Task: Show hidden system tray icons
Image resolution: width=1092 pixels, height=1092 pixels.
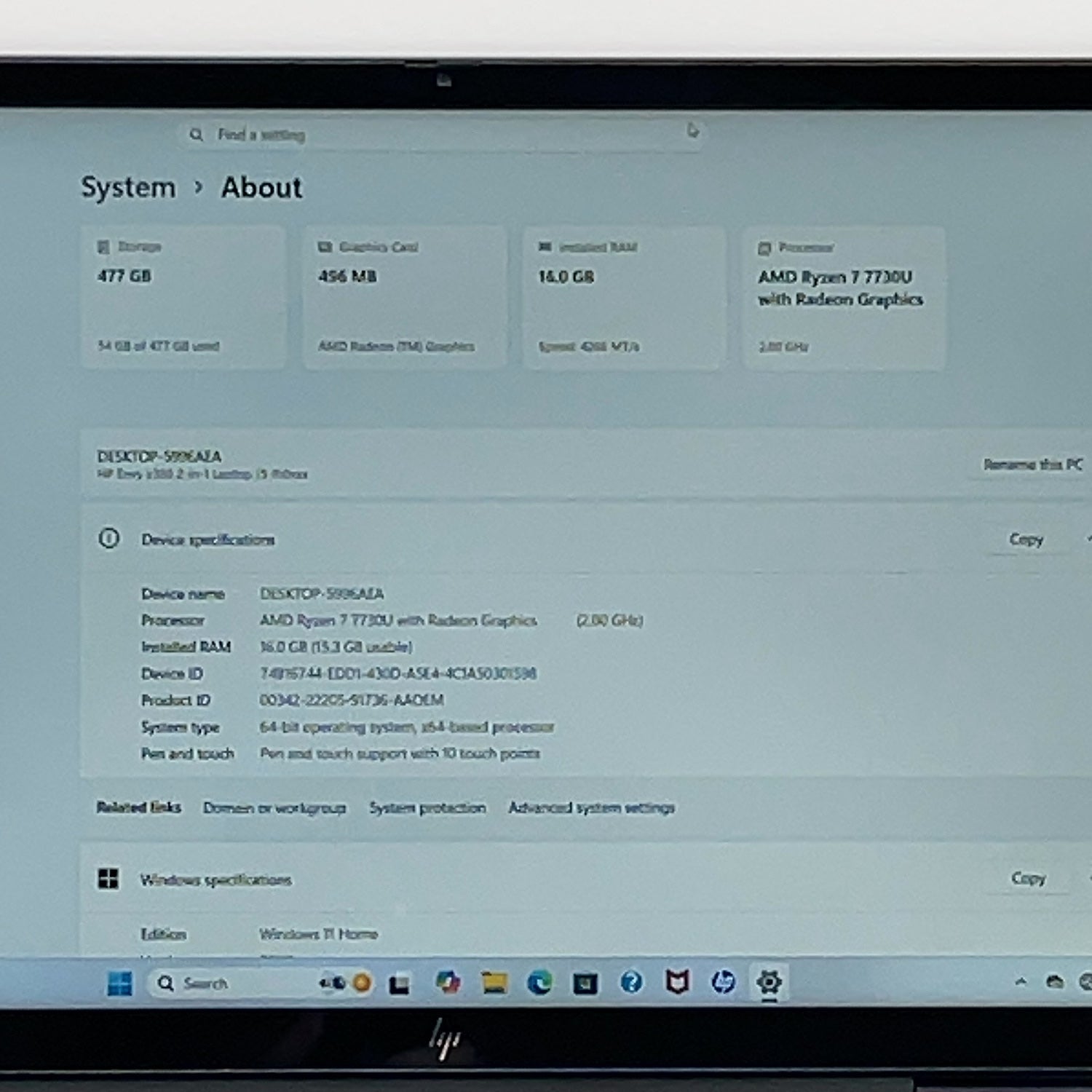Action: 1021,982
